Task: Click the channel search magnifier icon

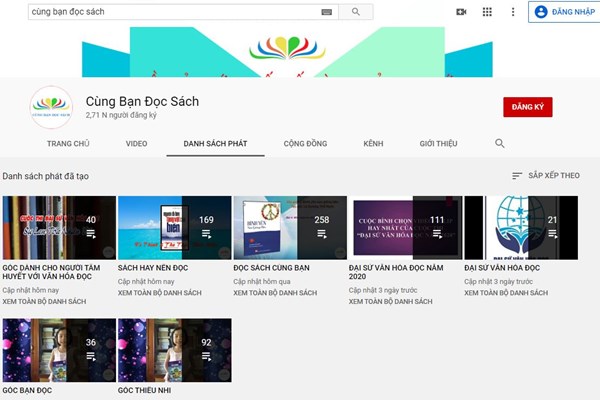Action: click(500, 144)
